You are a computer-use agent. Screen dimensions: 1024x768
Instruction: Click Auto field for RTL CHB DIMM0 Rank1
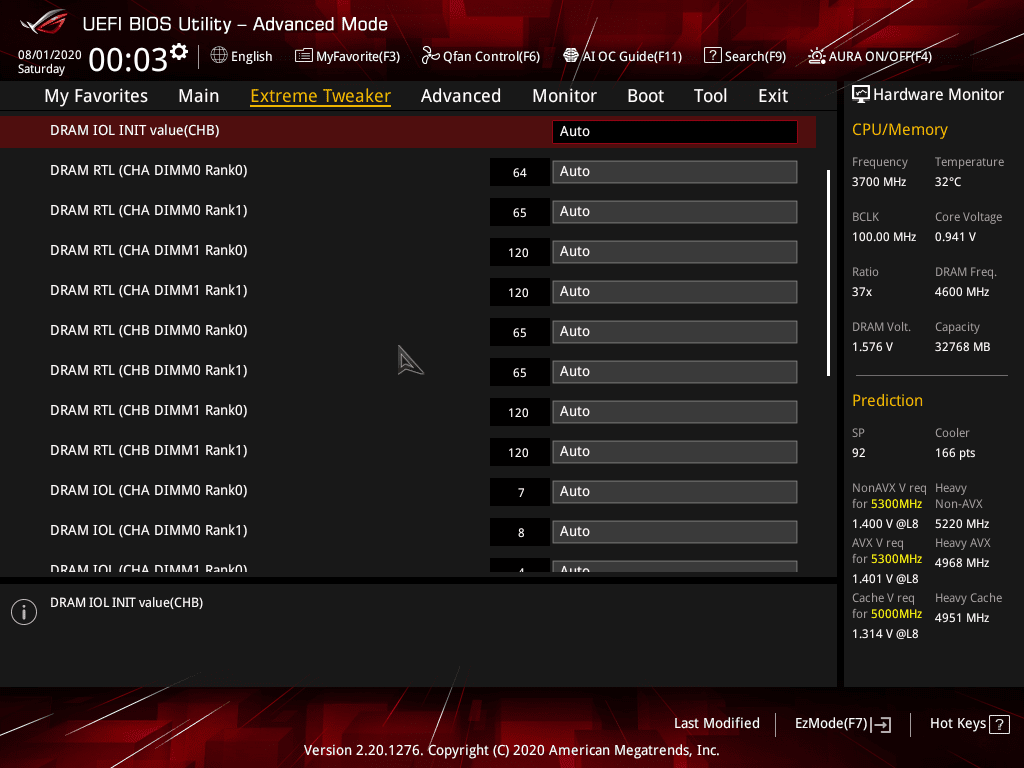point(675,372)
